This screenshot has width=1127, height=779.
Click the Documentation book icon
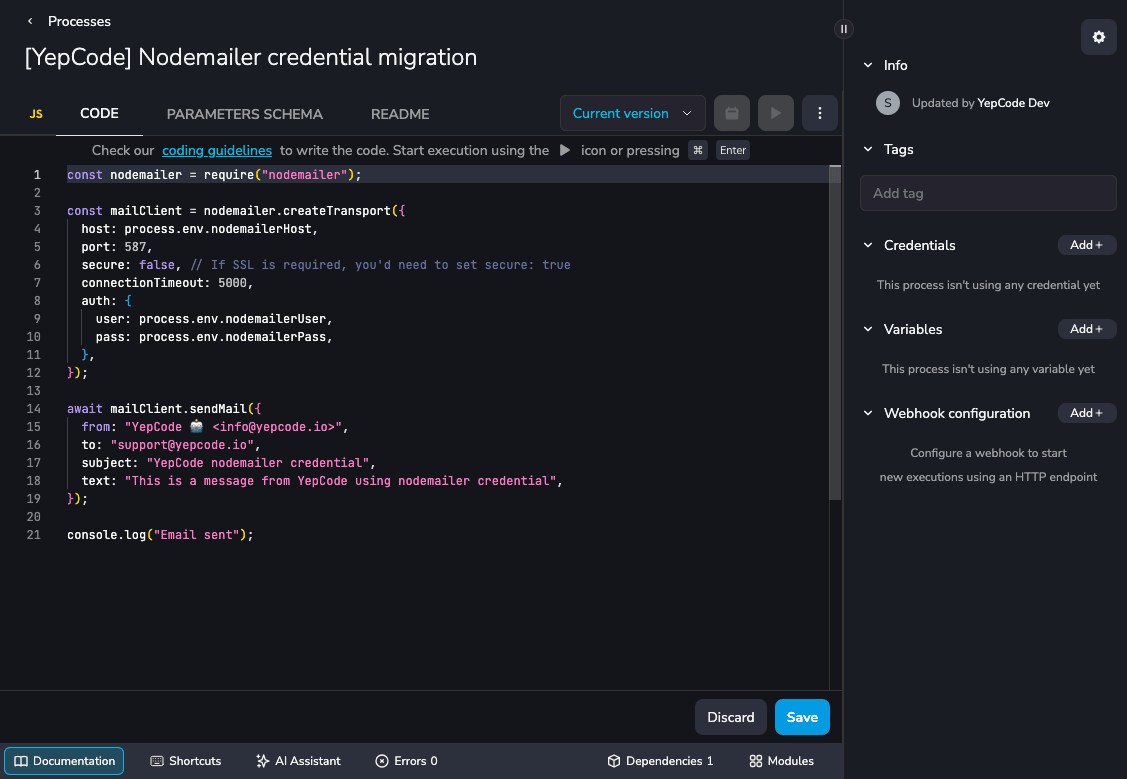[x=21, y=761]
